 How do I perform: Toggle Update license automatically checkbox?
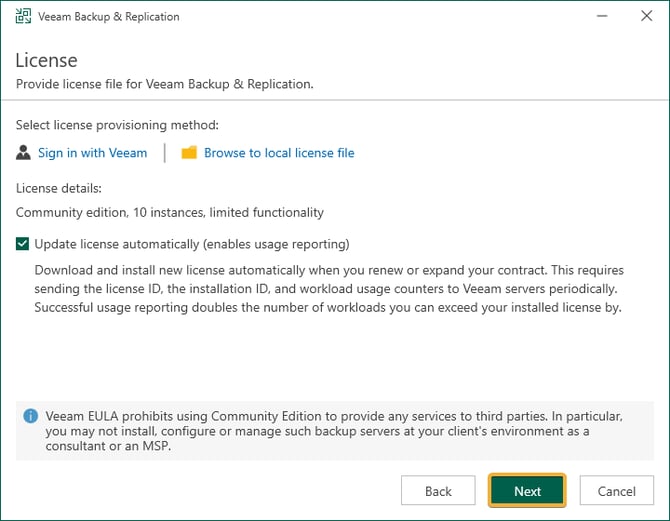[22, 244]
